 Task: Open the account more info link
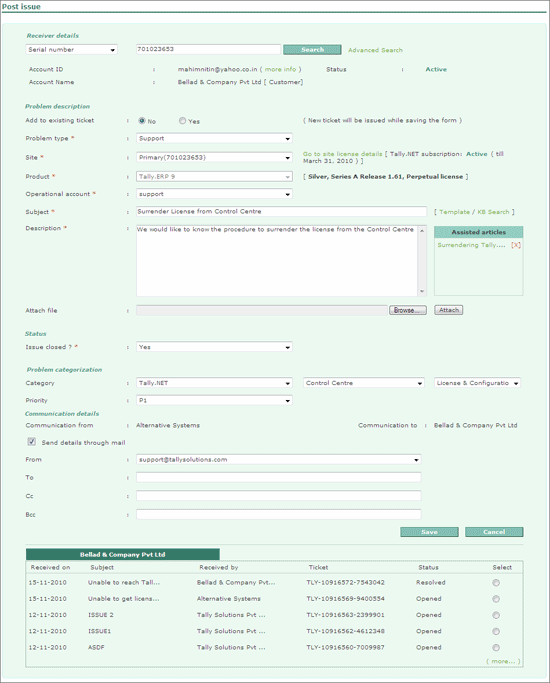coord(280,69)
